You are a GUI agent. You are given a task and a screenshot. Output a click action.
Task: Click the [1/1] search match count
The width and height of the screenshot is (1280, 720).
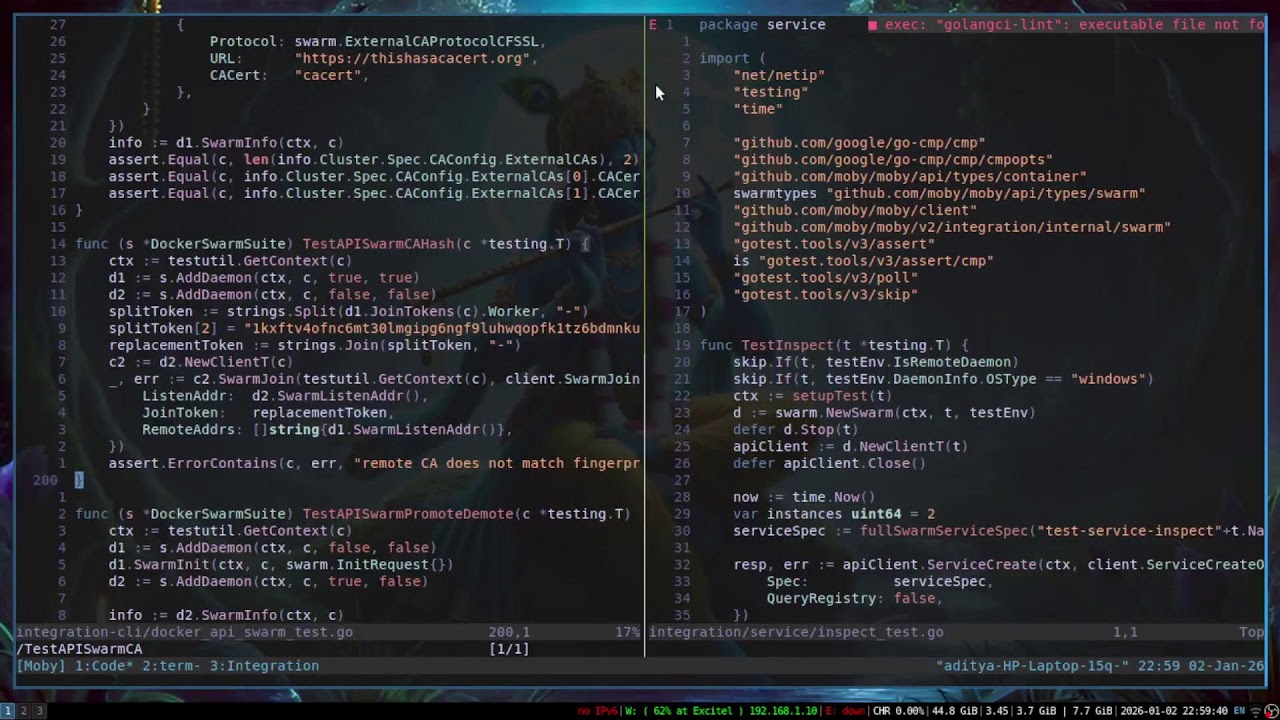(x=509, y=649)
